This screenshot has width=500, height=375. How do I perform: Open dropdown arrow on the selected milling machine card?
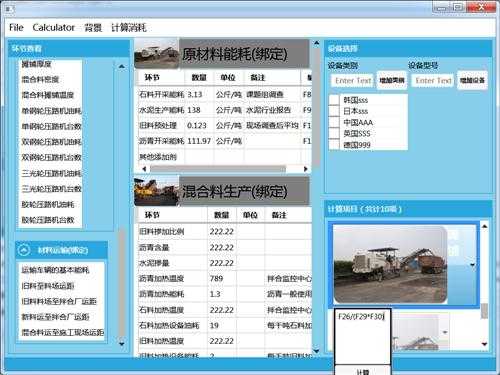[x=472, y=265]
